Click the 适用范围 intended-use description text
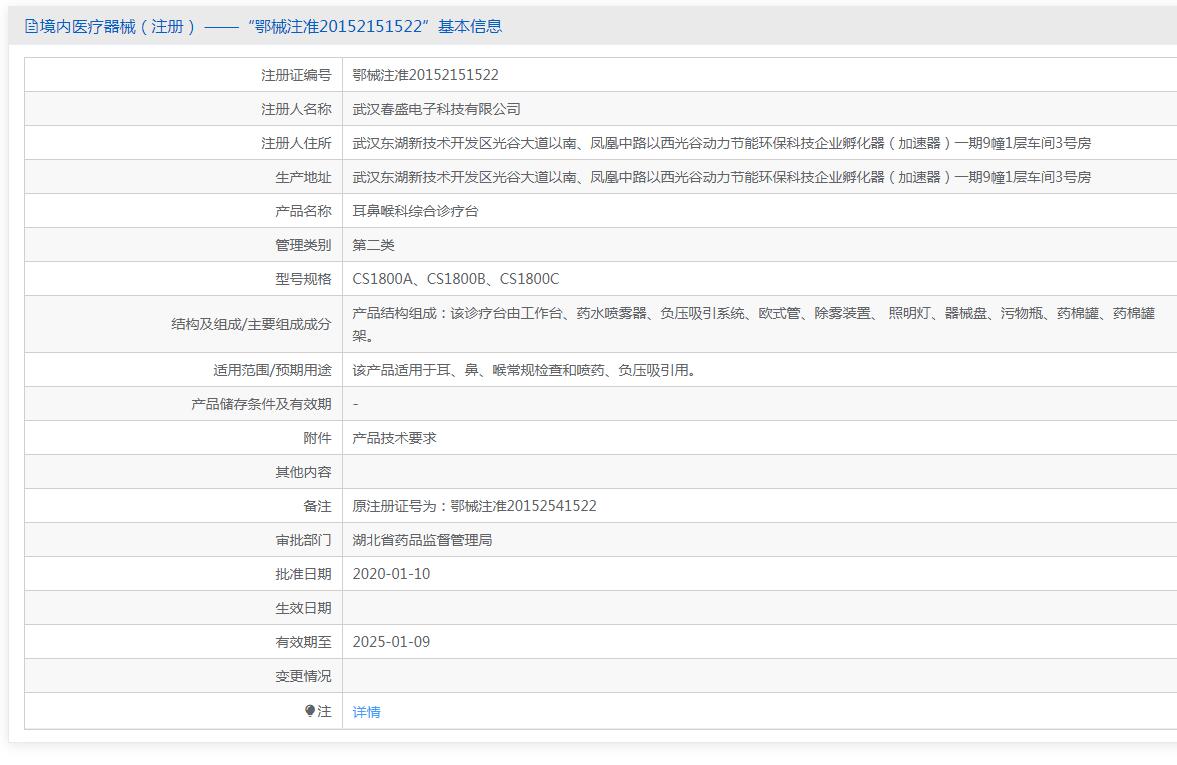Image resolution: width=1177 pixels, height=765 pixels. pos(523,370)
